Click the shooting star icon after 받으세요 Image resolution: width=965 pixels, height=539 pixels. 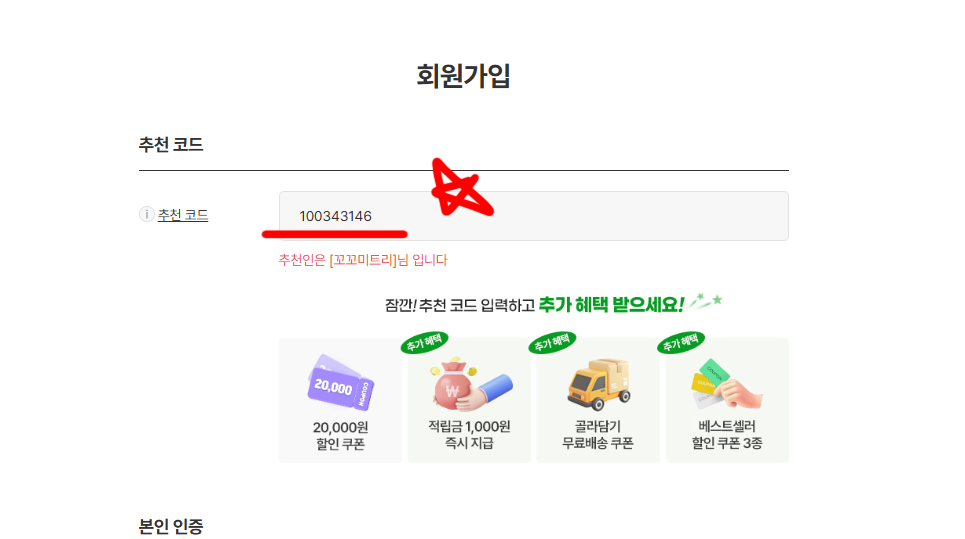click(x=705, y=301)
